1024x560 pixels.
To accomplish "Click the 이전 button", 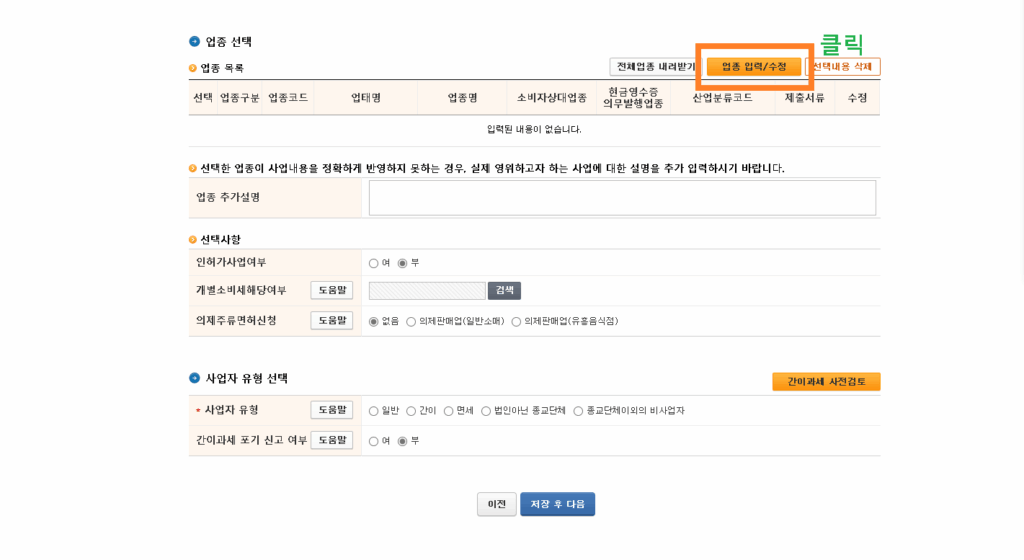I will [496, 505].
